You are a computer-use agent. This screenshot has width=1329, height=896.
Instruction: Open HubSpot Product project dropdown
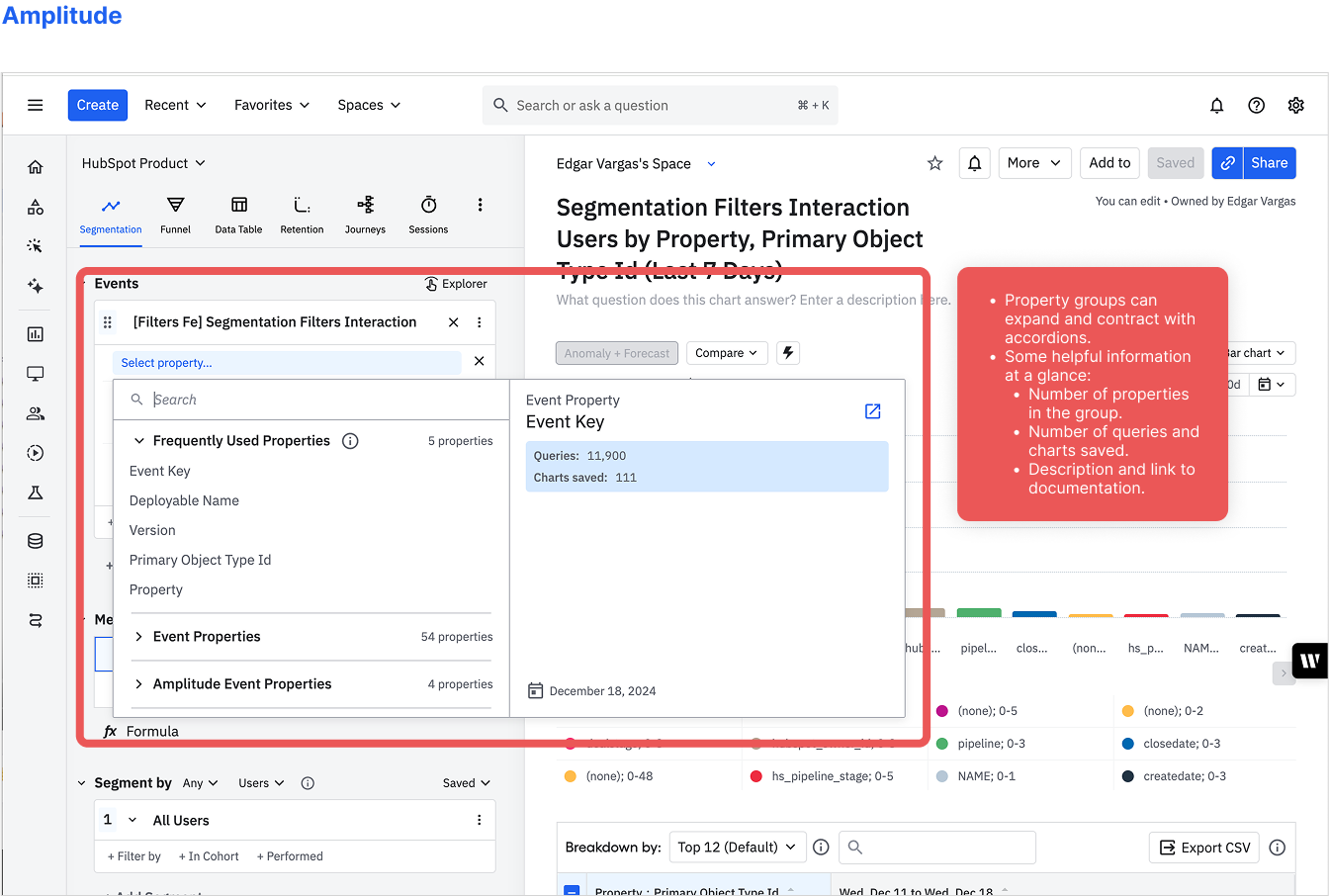point(143,163)
